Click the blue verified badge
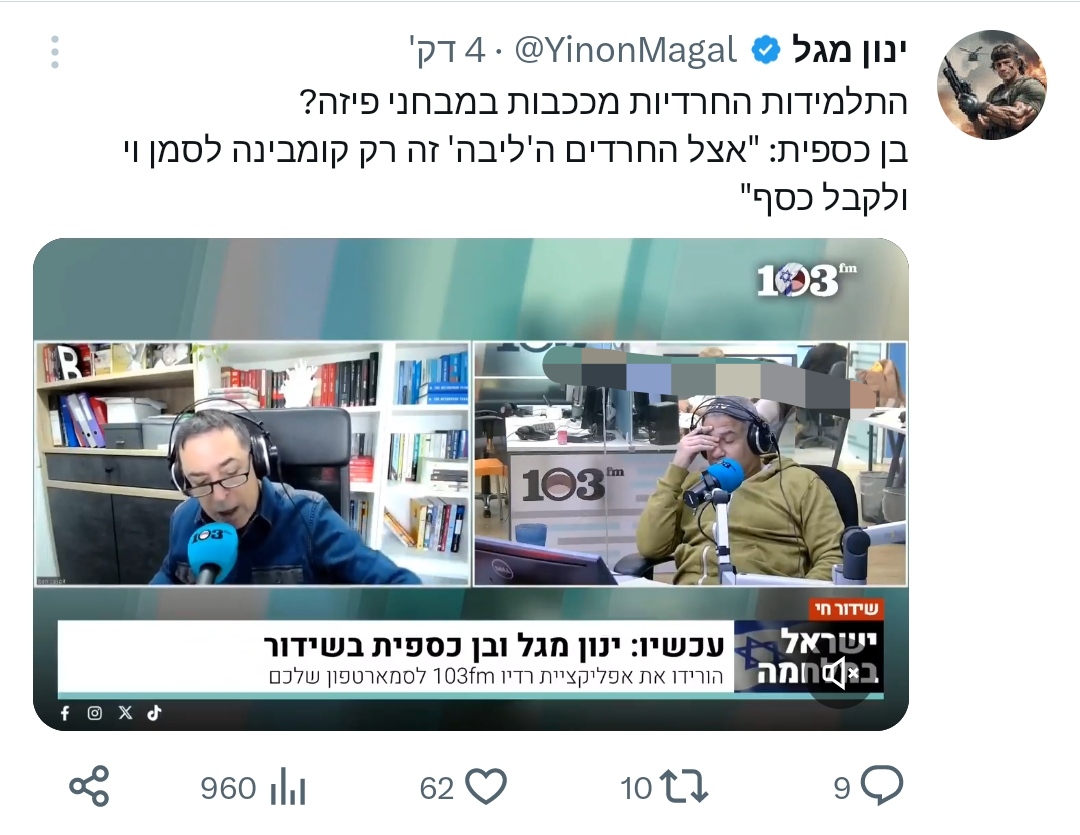Screen dimensions: 1080x835 [x=765, y=51]
